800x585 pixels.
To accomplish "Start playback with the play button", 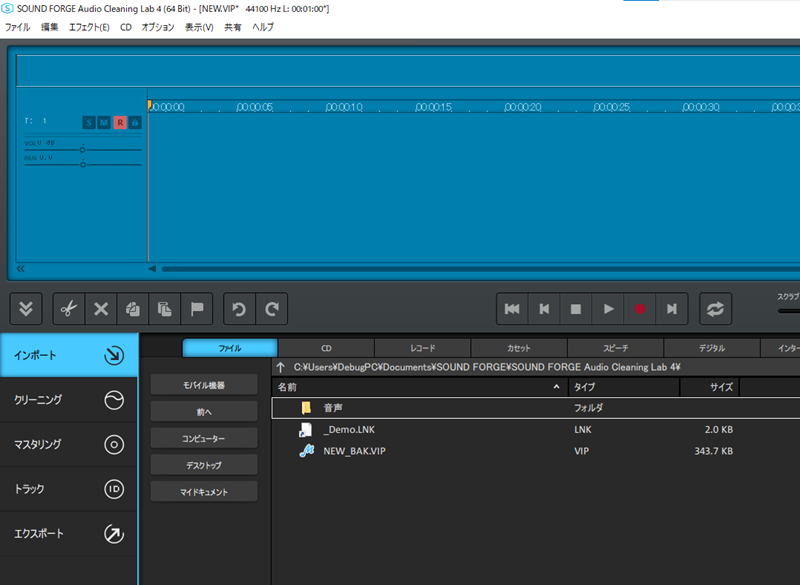I will pyautogui.click(x=608, y=309).
